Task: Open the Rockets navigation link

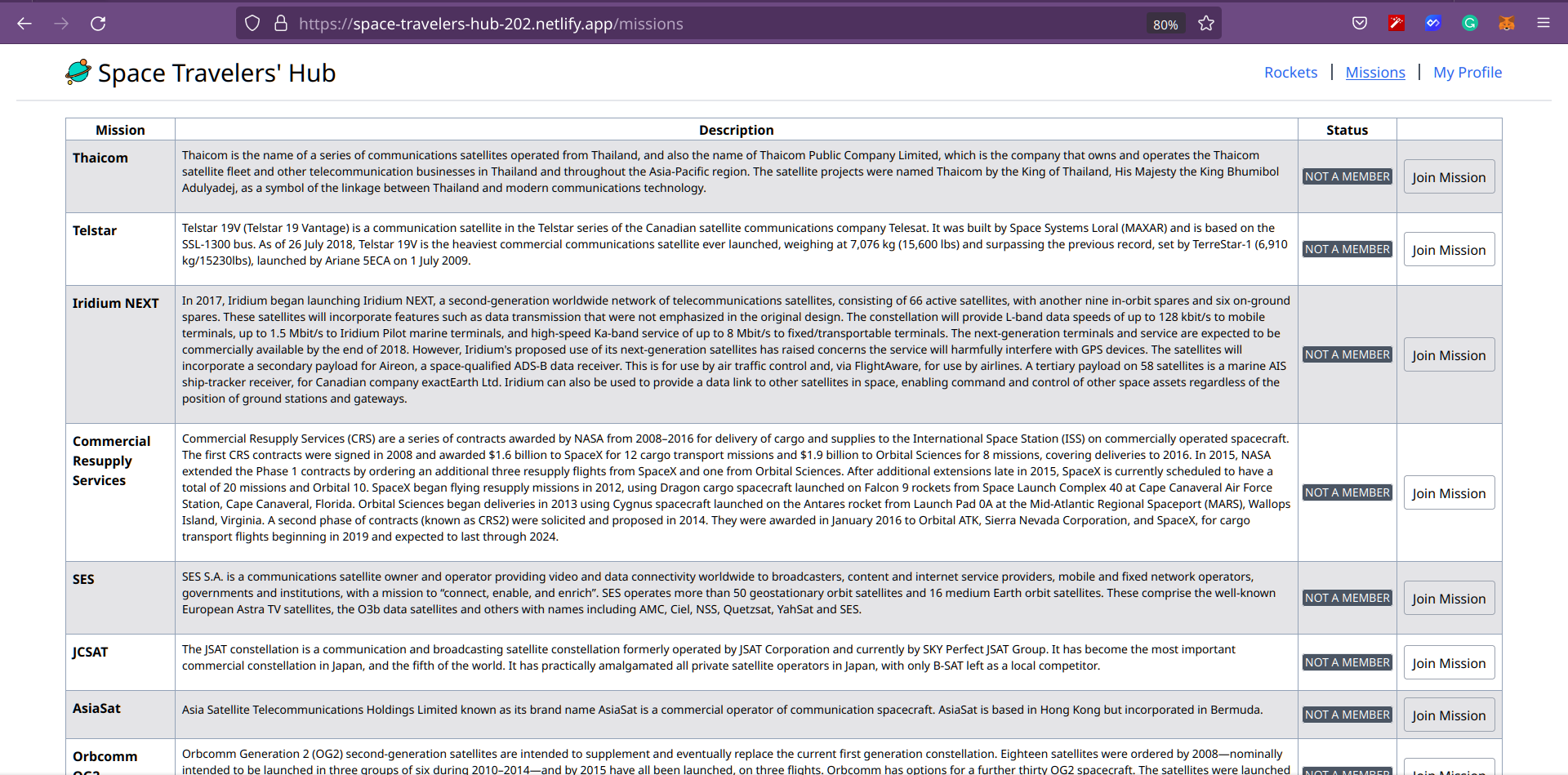Action: tap(1290, 73)
